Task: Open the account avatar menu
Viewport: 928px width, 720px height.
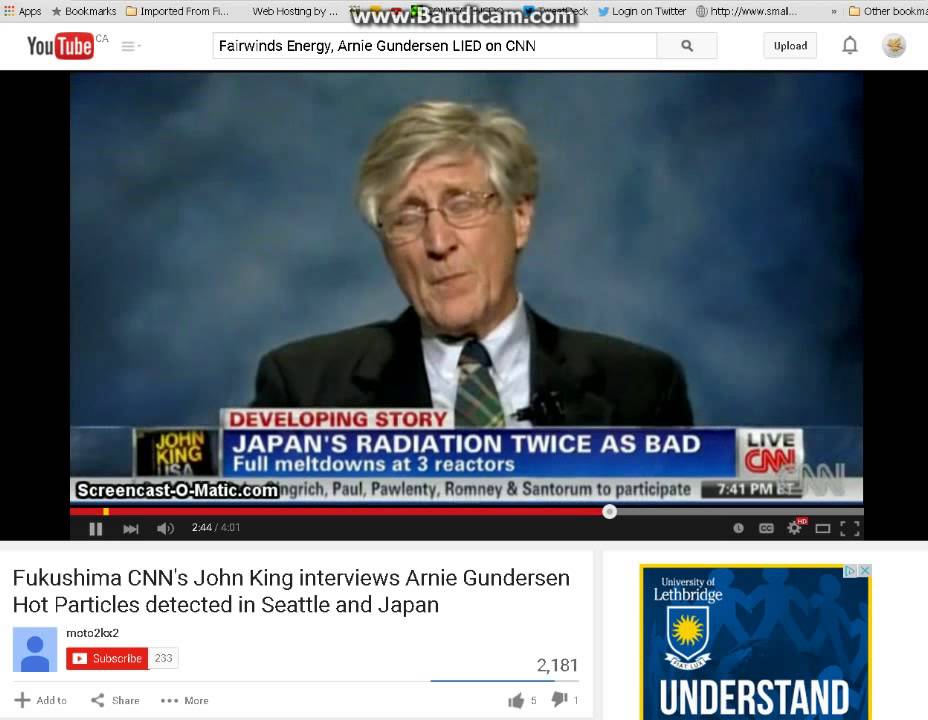Action: pyautogui.click(x=894, y=46)
